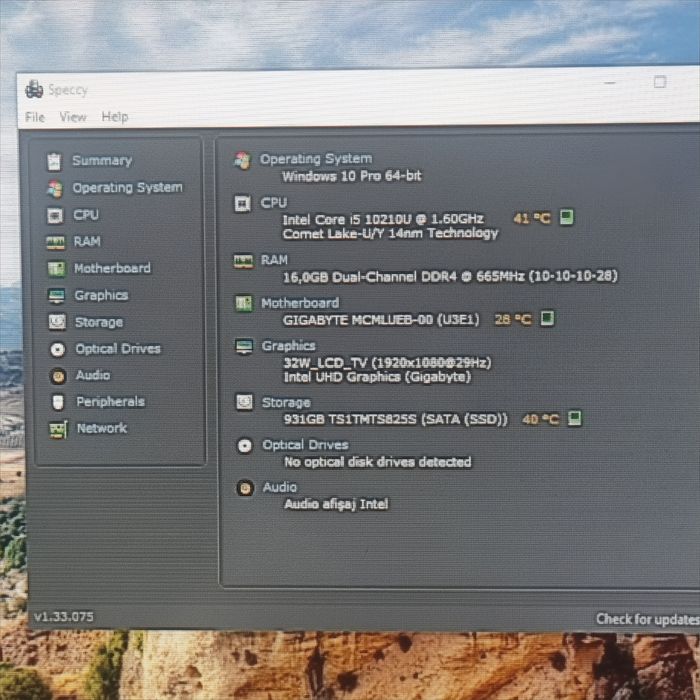The height and width of the screenshot is (700, 700).
Task: Go to Storage label in sidebar
Action: point(99,322)
